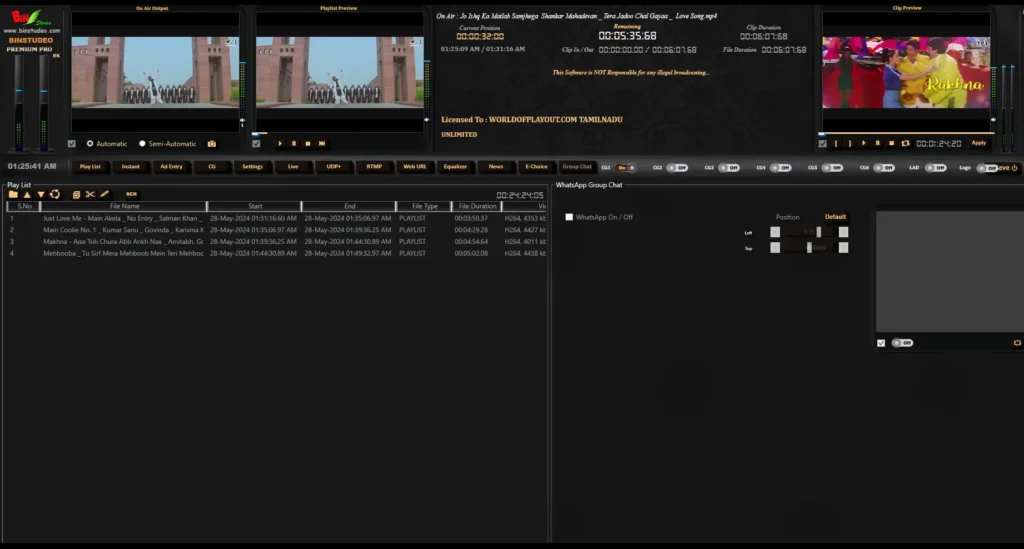This screenshot has width=1024, height=549.
Task: Click the copy icon in the Play List toolbar
Action: (76, 195)
